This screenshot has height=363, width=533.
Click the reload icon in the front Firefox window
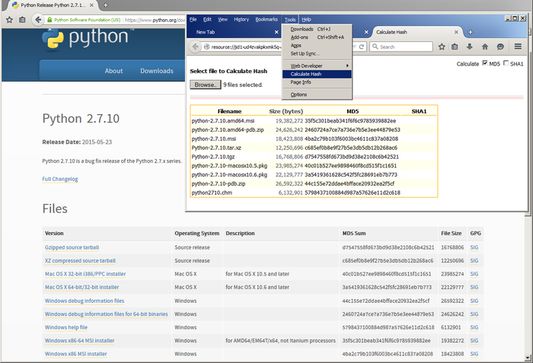pos(361,47)
